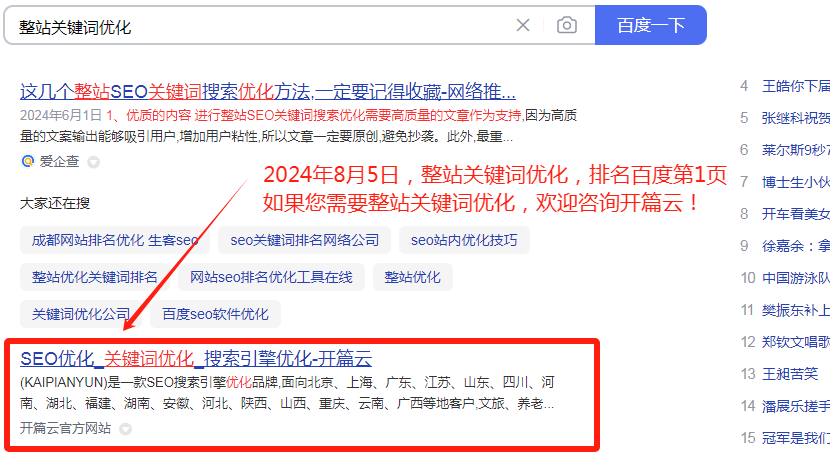Select related search 成都网站排名优化 生客seo

pos(115,240)
